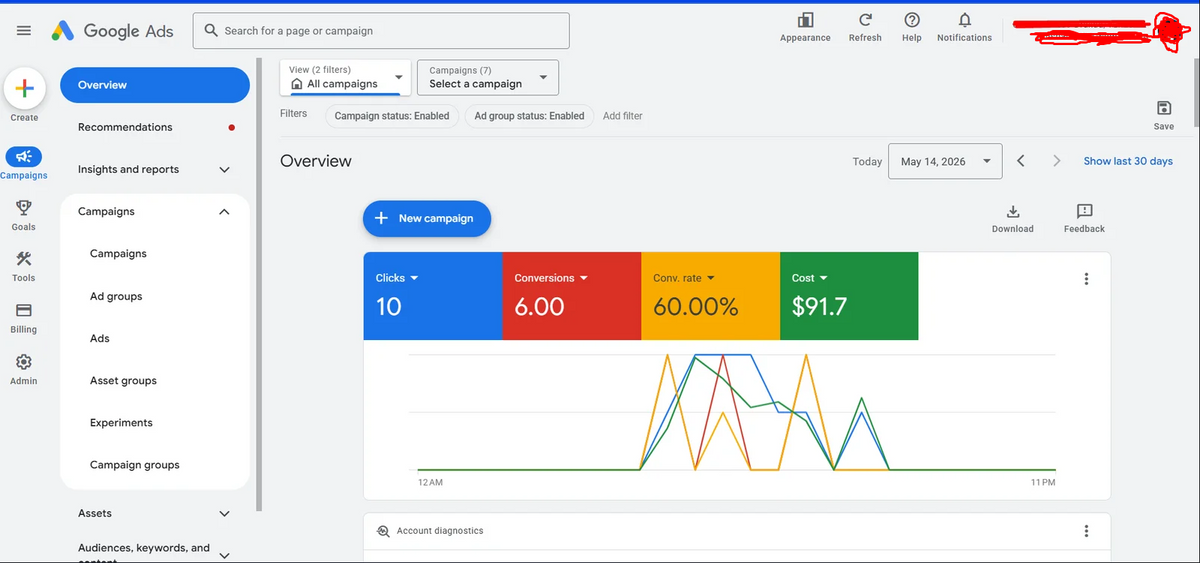Open scorecard three-dot menu
Image resolution: width=1200 pixels, height=563 pixels.
point(1086,279)
